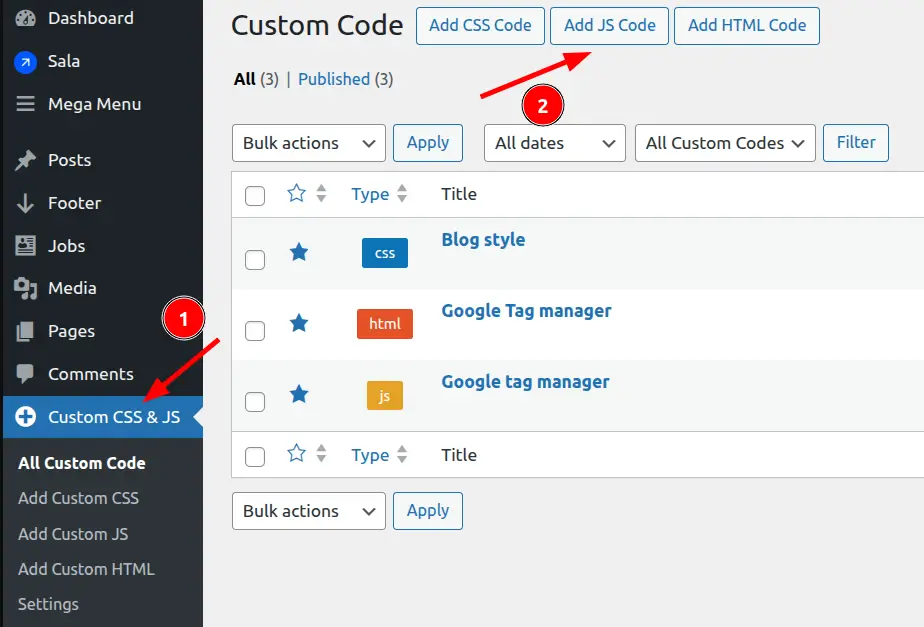This screenshot has width=924, height=627.
Task: Open Media via its photo icon
Action: [x=24, y=288]
